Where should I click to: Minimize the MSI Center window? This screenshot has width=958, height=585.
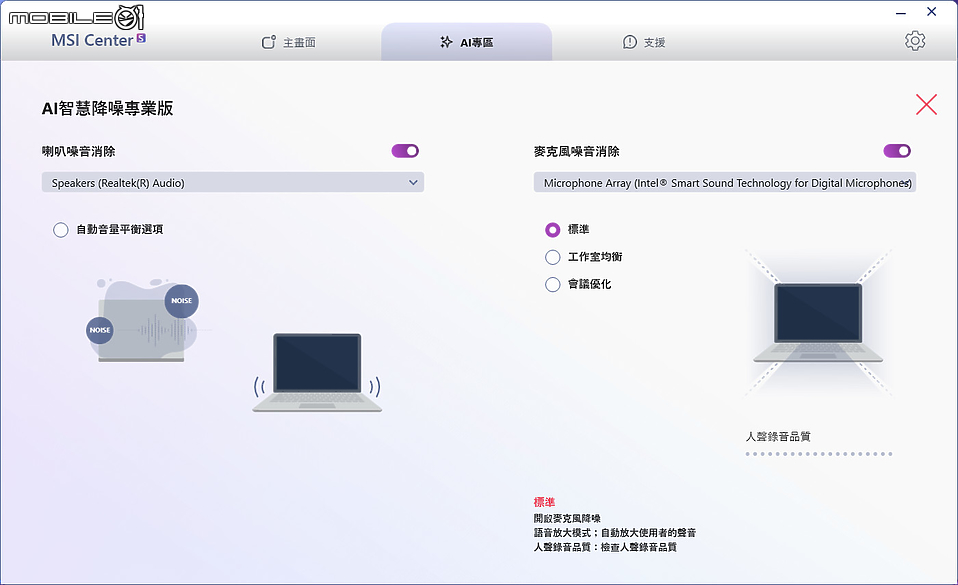pyautogui.click(x=901, y=12)
